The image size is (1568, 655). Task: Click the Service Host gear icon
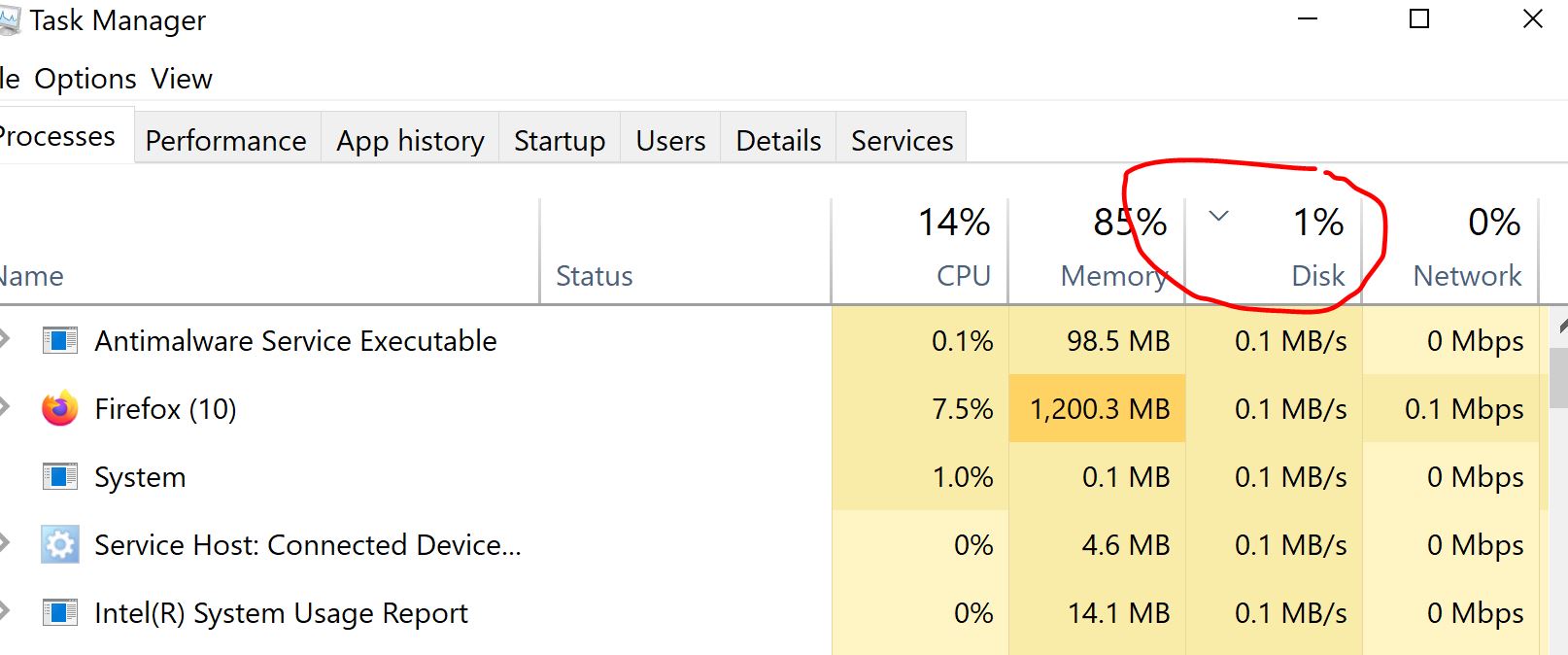point(59,545)
